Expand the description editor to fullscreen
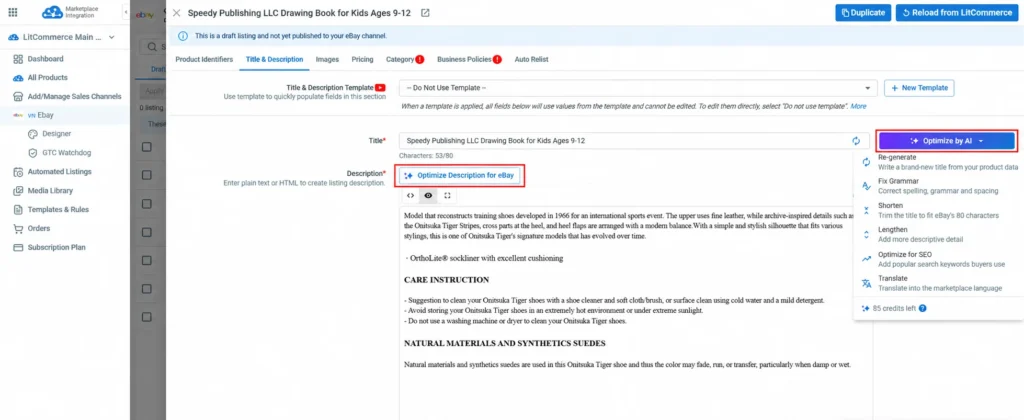Image resolution: width=1024 pixels, height=420 pixels. [x=447, y=195]
